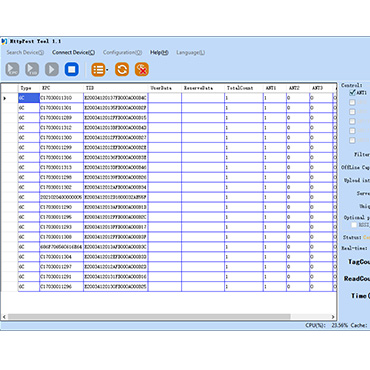Open the Configuration menu

coord(122,52)
